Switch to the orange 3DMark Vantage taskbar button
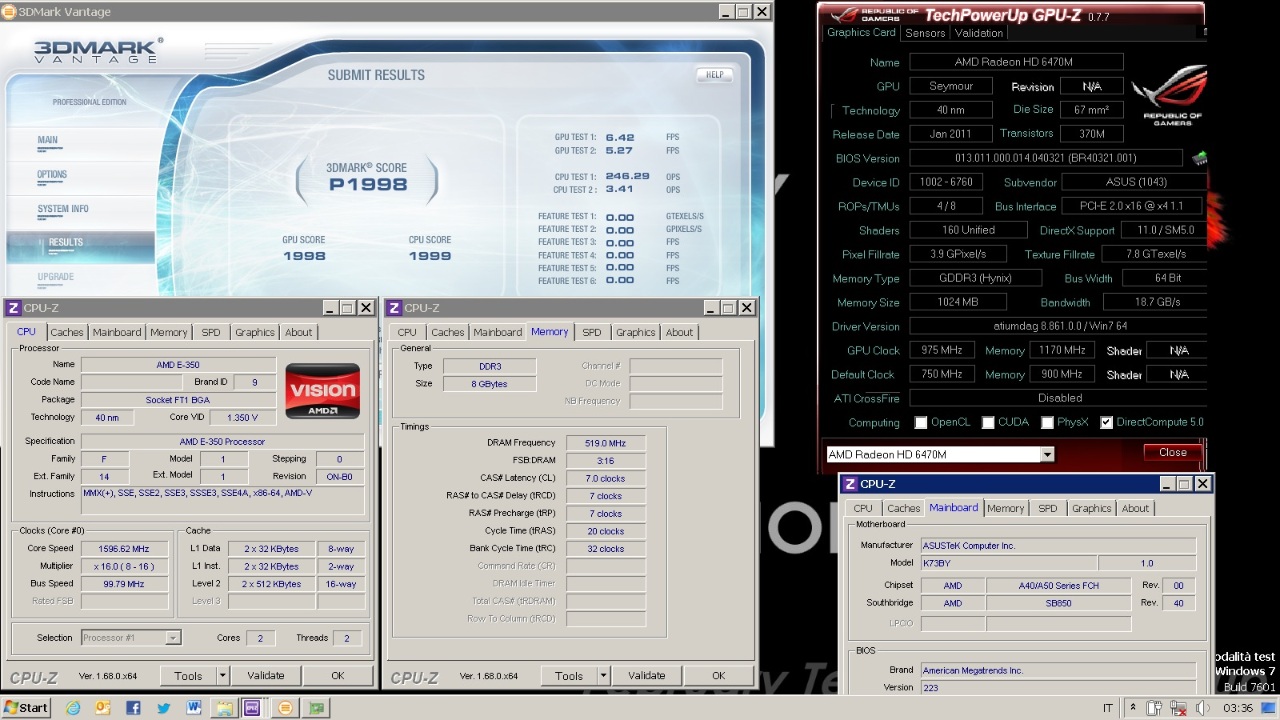The height and width of the screenshot is (720, 1280). (x=285, y=707)
